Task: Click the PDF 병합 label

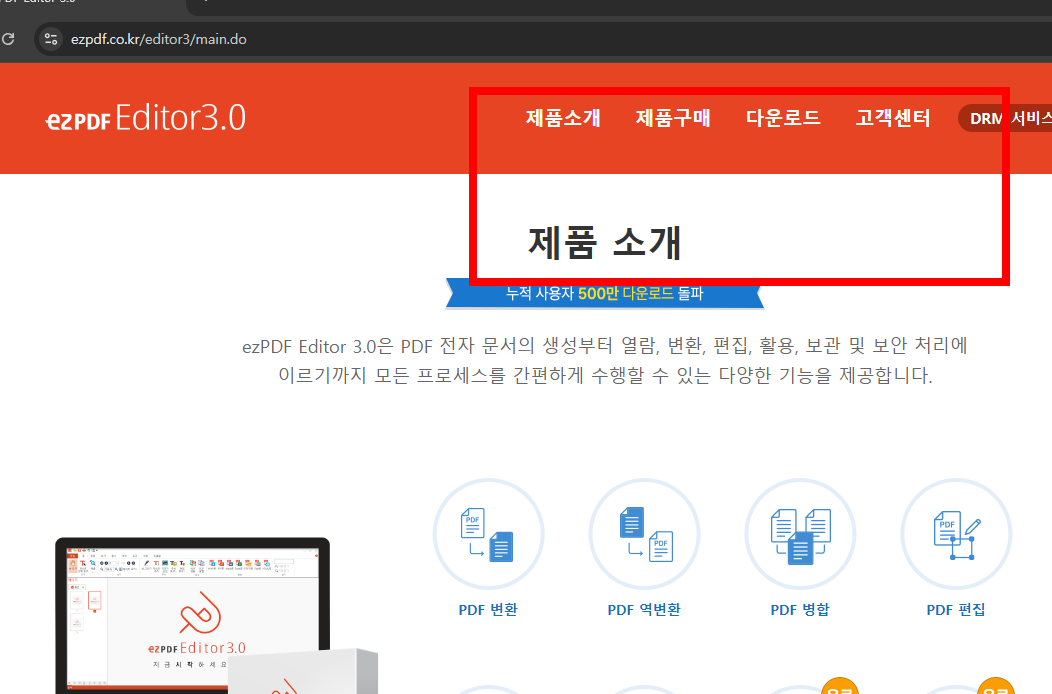Action: [x=800, y=609]
